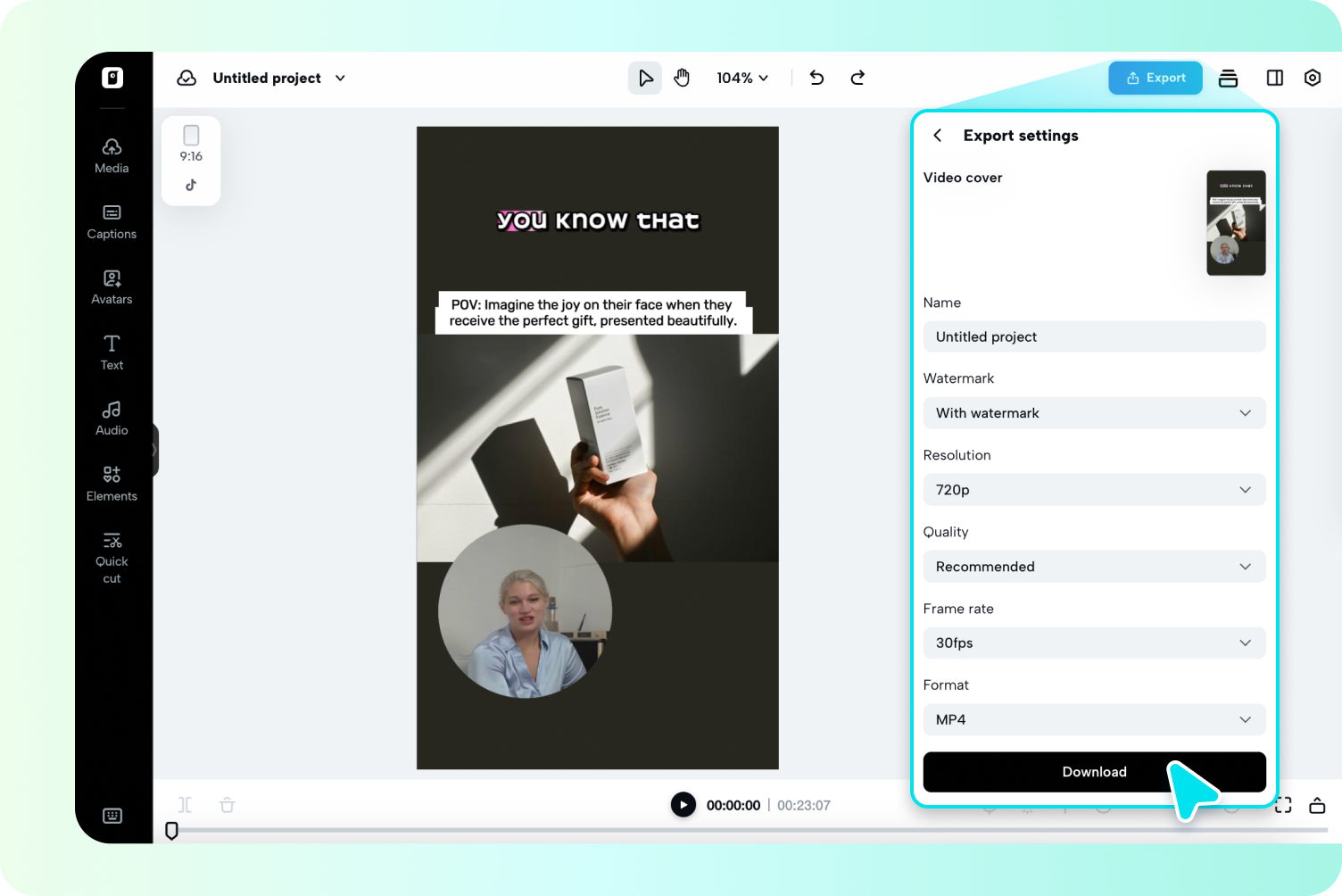Click the delete trash icon
1342x896 pixels.
228,805
